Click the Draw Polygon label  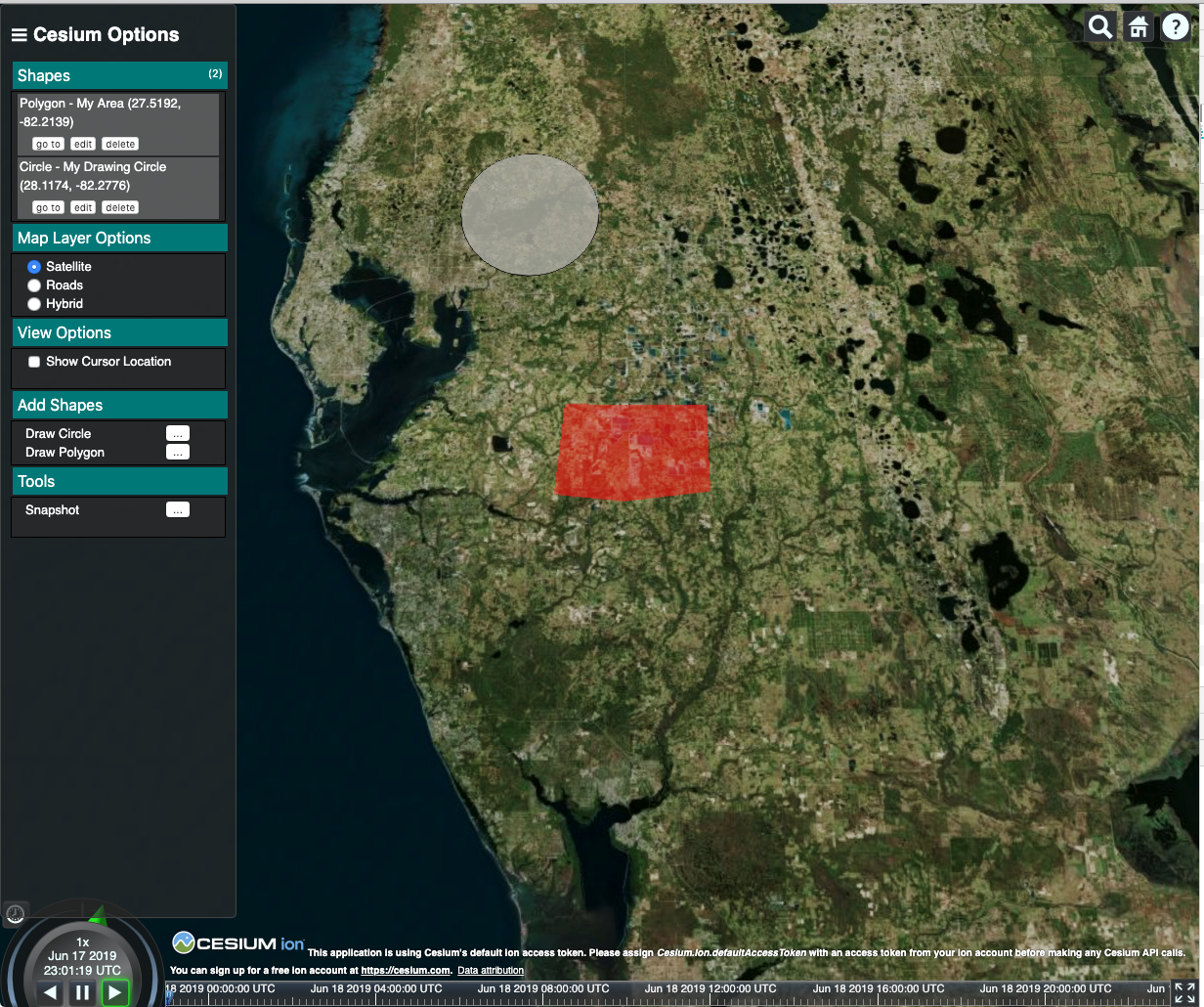[64, 452]
